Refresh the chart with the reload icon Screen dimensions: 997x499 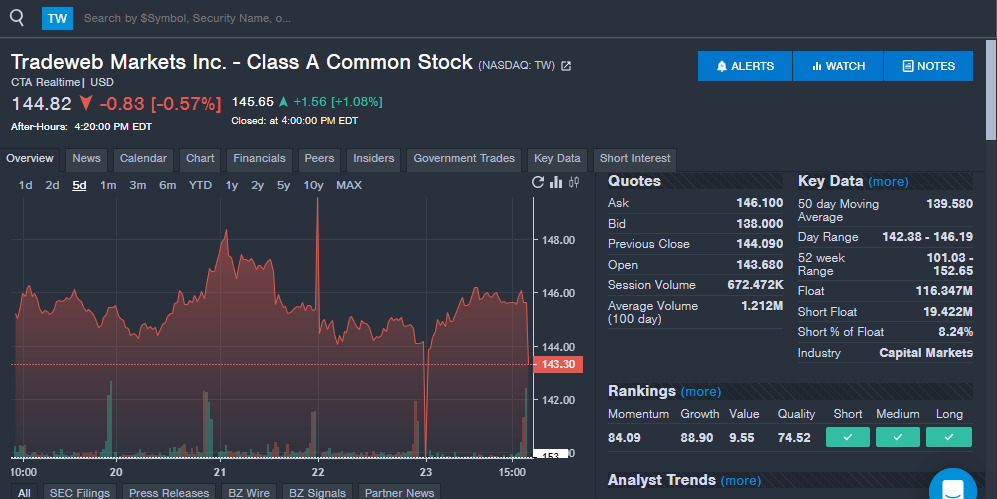[x=538, y=182]
